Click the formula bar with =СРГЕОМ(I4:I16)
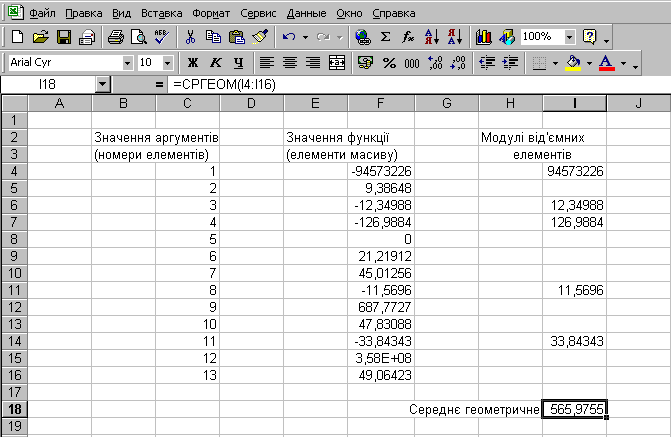The width and height of the screenshot is (671, 437). click(x=419, y=84)
